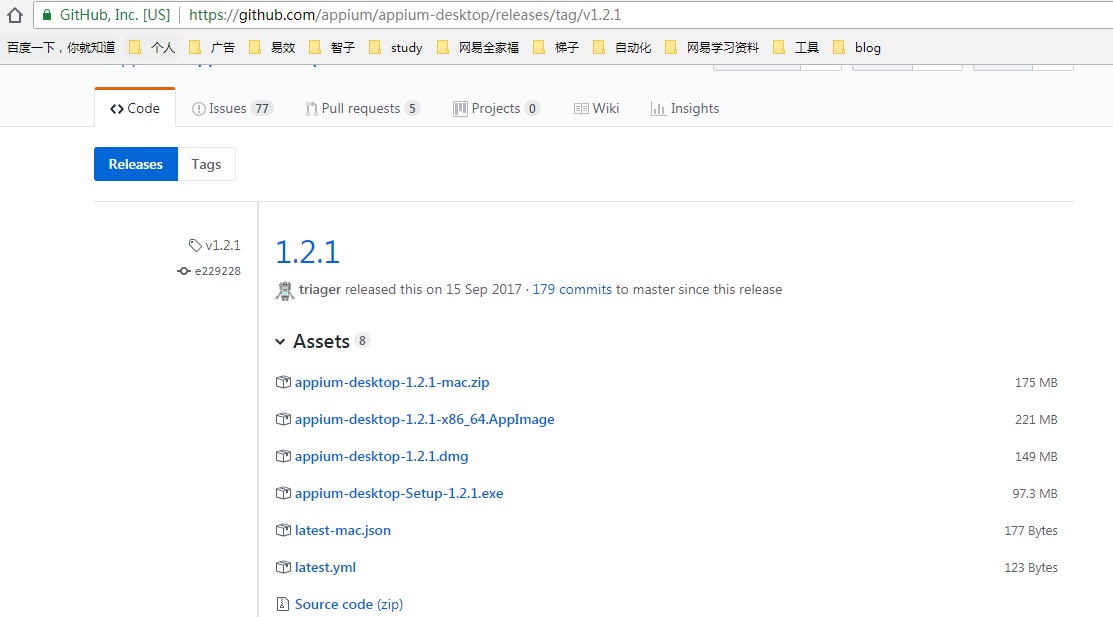1113x617 pixels.
Task: Click the package icon beside the x86_64.AppImage asset
Action: click(283, 419)
